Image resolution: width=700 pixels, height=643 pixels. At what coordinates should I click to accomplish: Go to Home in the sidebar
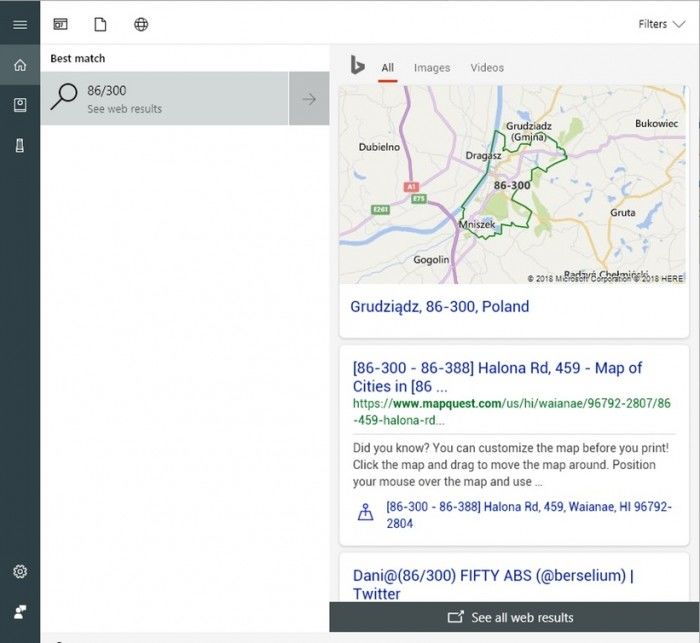[x=20, y=66]
